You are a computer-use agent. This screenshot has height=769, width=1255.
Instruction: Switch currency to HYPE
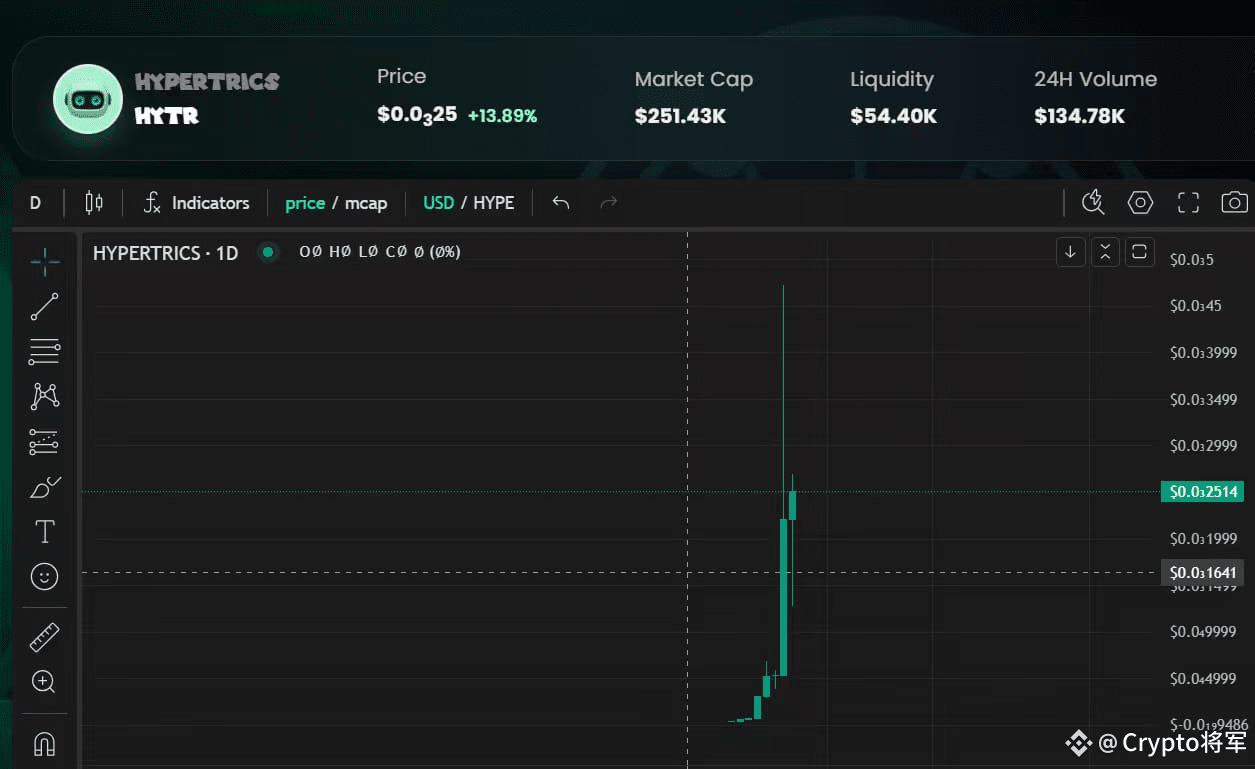494,203
